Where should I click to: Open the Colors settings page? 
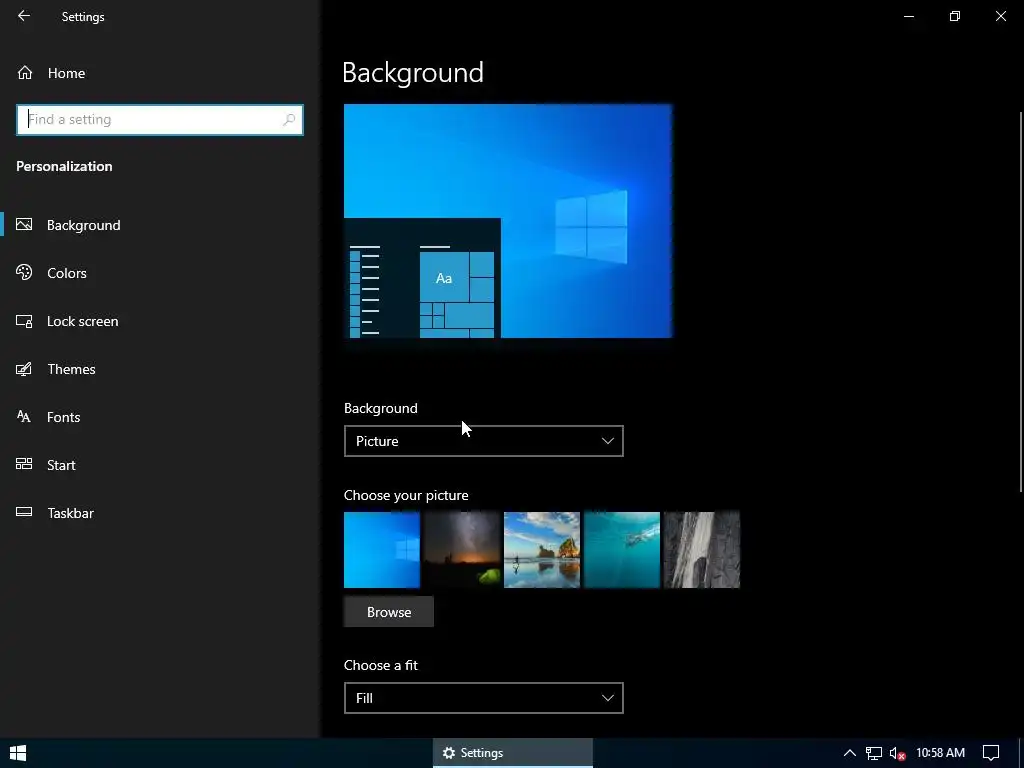click(67, 273)
